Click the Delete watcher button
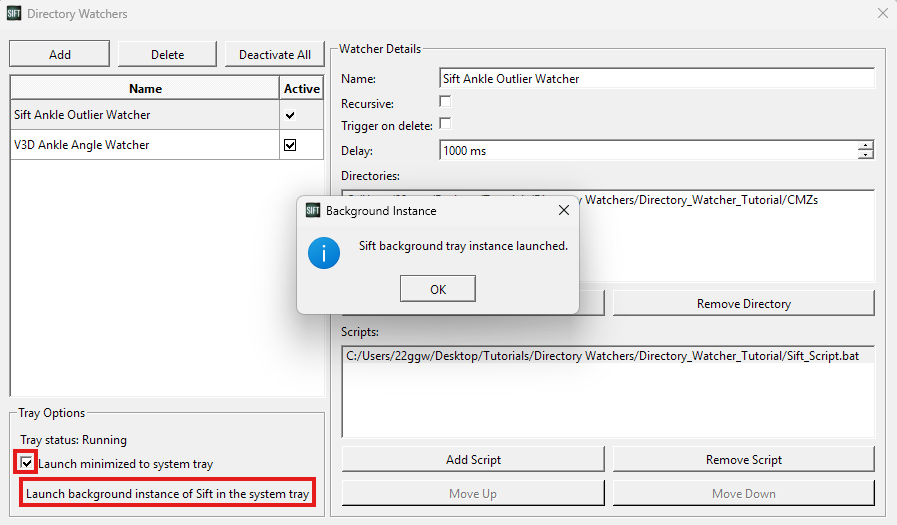This screenshot has height=525, width=897. pyautogui.click(x=168, y=54)
